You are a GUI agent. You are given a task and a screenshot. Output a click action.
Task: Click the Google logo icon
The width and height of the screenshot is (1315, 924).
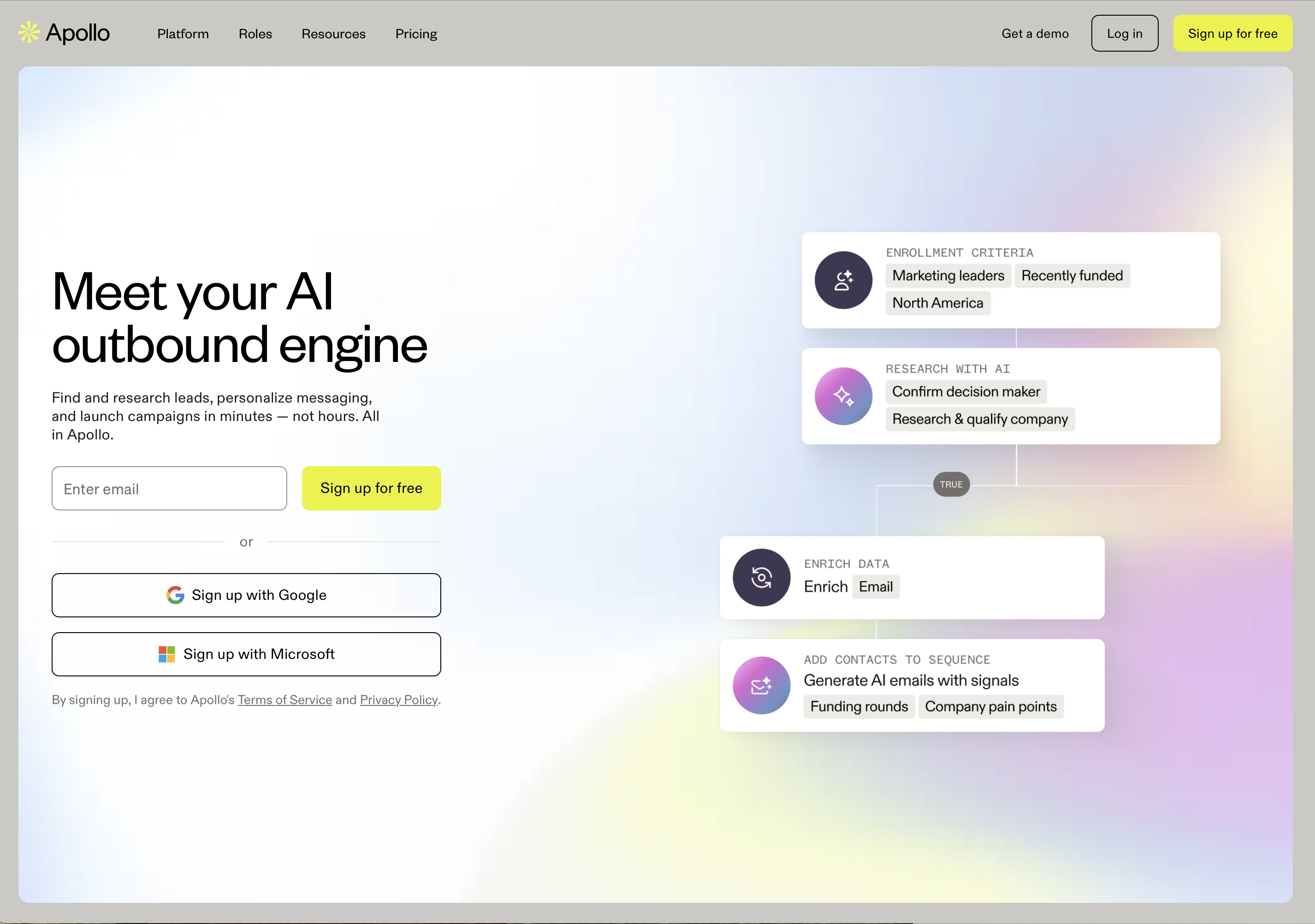[x=175, y=595]
